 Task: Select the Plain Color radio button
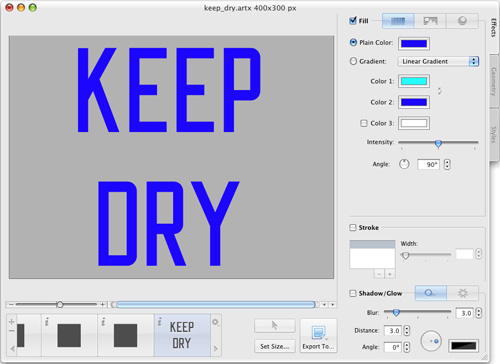tap(353, 42)
